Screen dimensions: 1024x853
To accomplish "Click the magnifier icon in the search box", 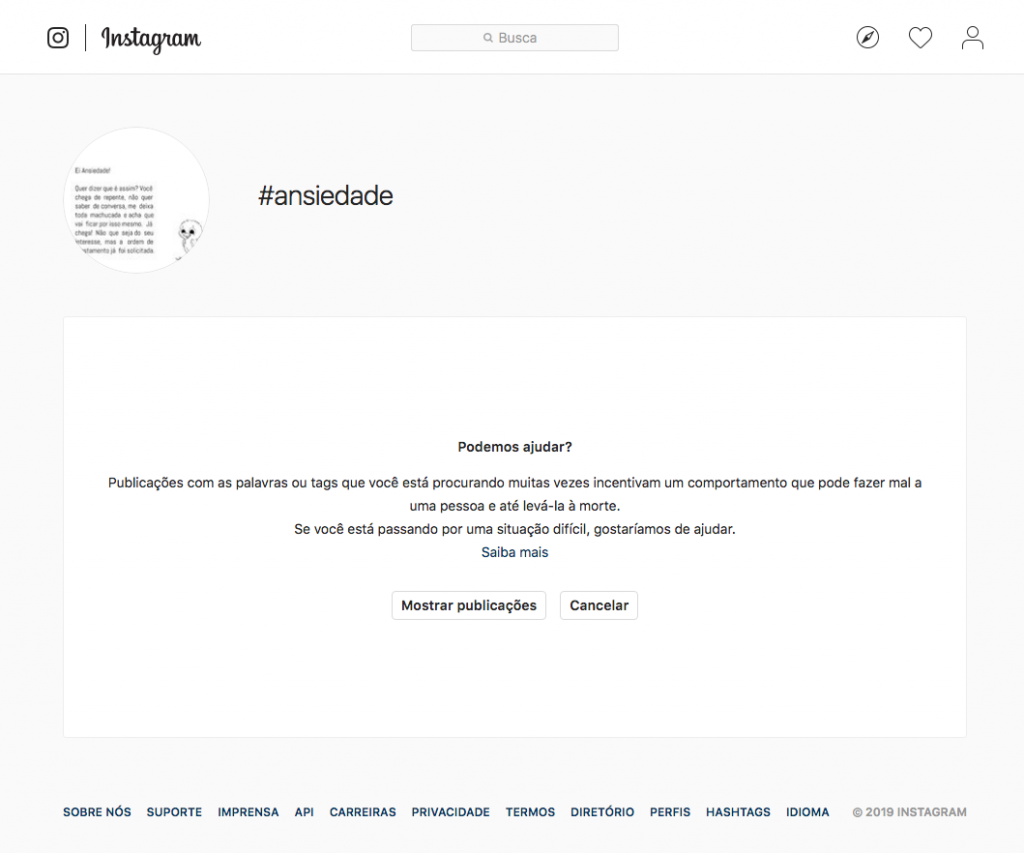I will 488,38.
